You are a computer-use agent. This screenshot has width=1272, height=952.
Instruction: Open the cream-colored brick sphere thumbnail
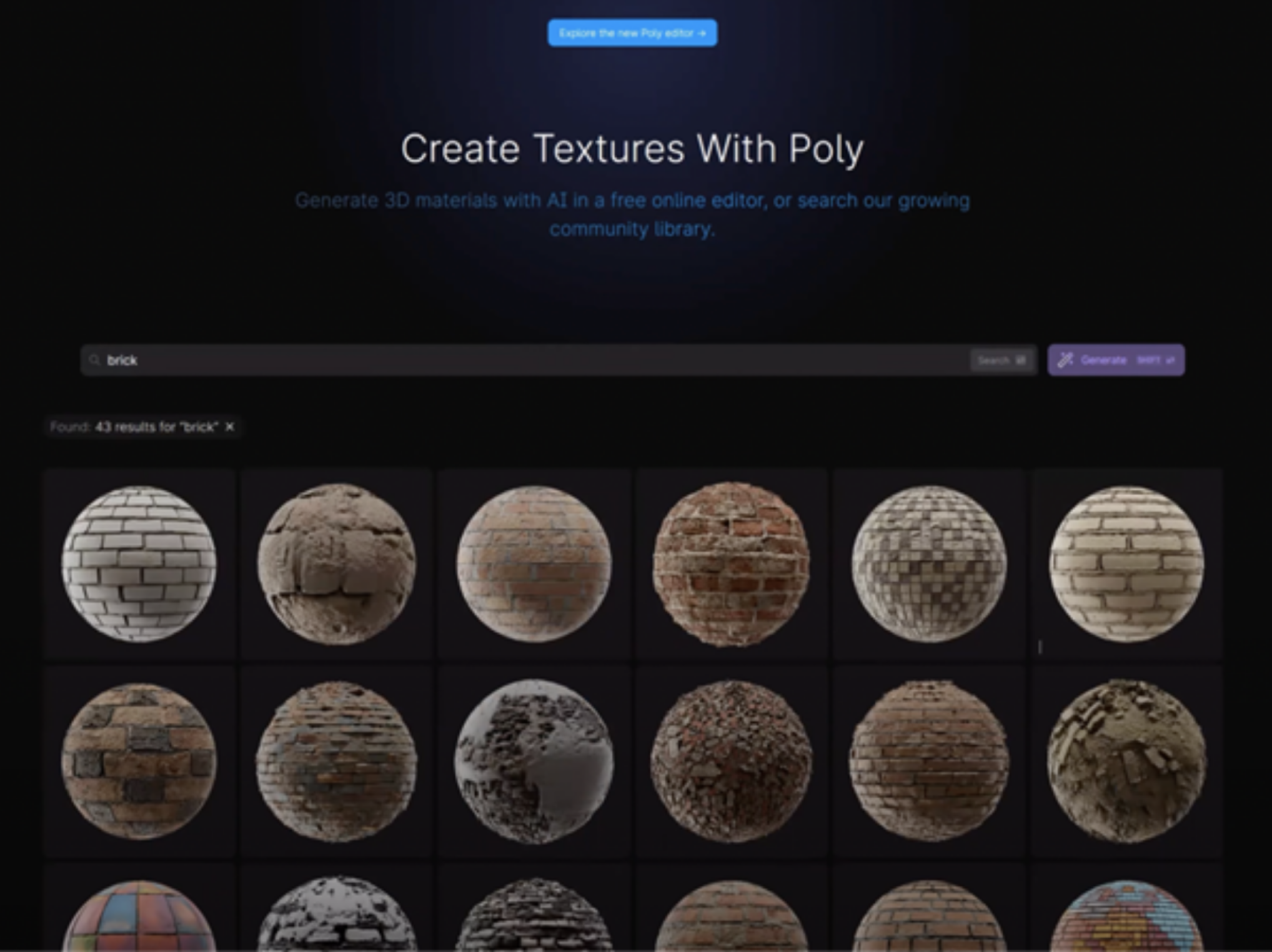(1126, 564)
